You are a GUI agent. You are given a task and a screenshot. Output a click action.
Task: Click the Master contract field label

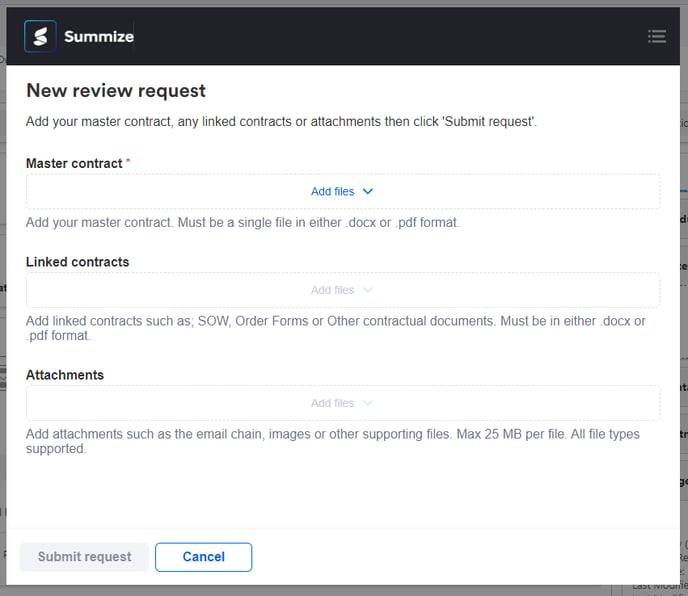[74, 163]
